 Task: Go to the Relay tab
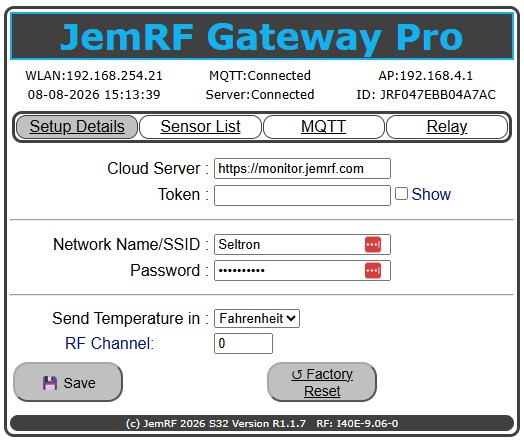(x=447, y=127)
